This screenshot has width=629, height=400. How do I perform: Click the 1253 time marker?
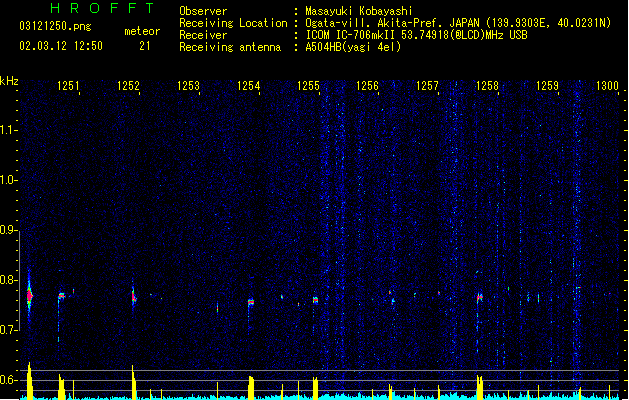pos(188,86)
